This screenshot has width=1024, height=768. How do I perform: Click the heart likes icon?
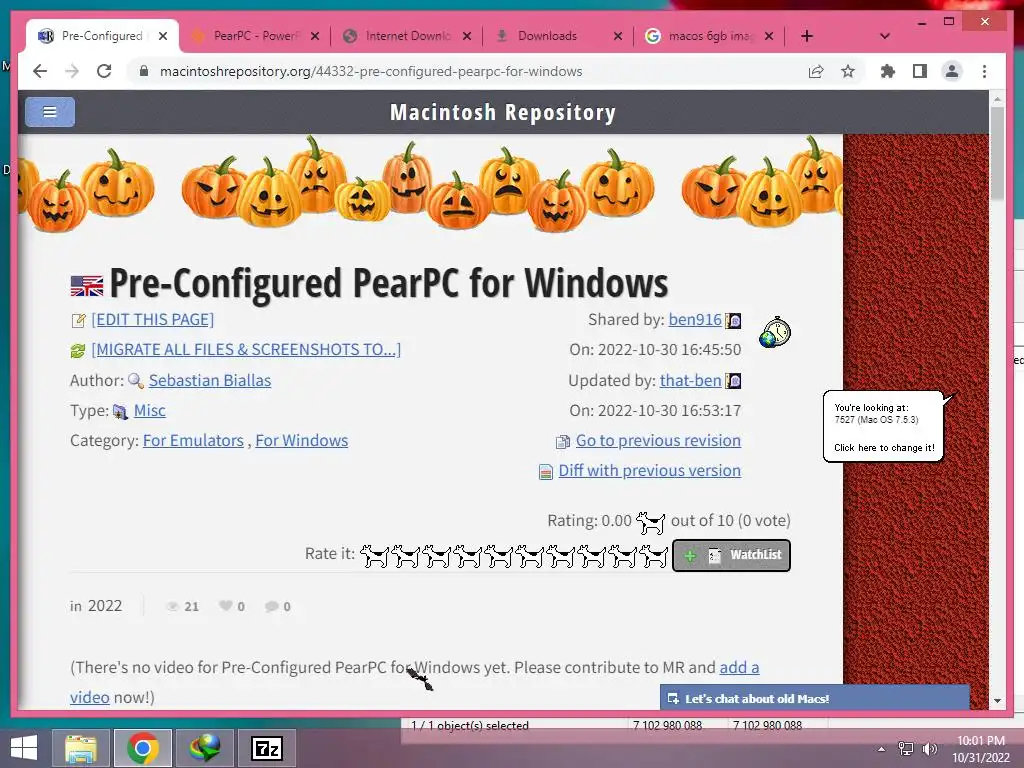[x=225, y=606]
